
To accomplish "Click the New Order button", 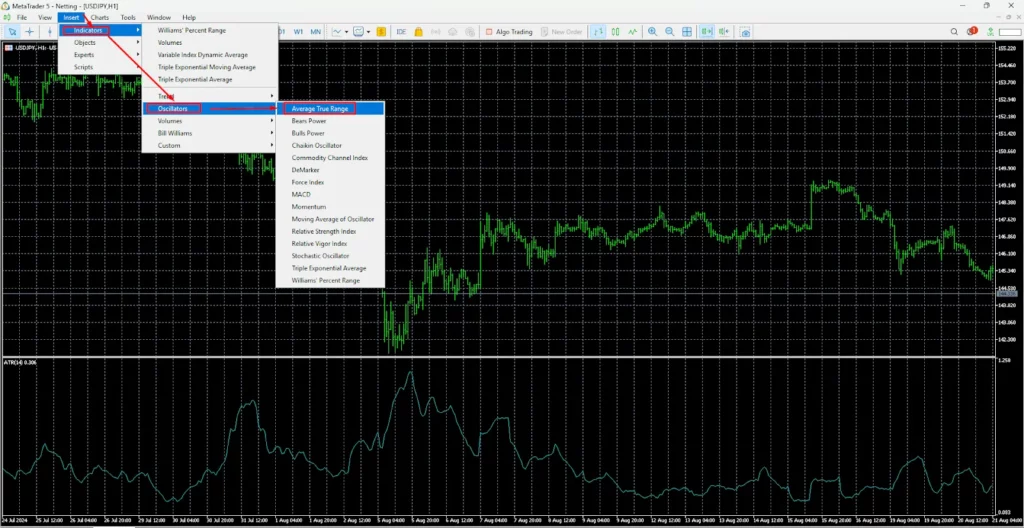I will tap(560, 31).
